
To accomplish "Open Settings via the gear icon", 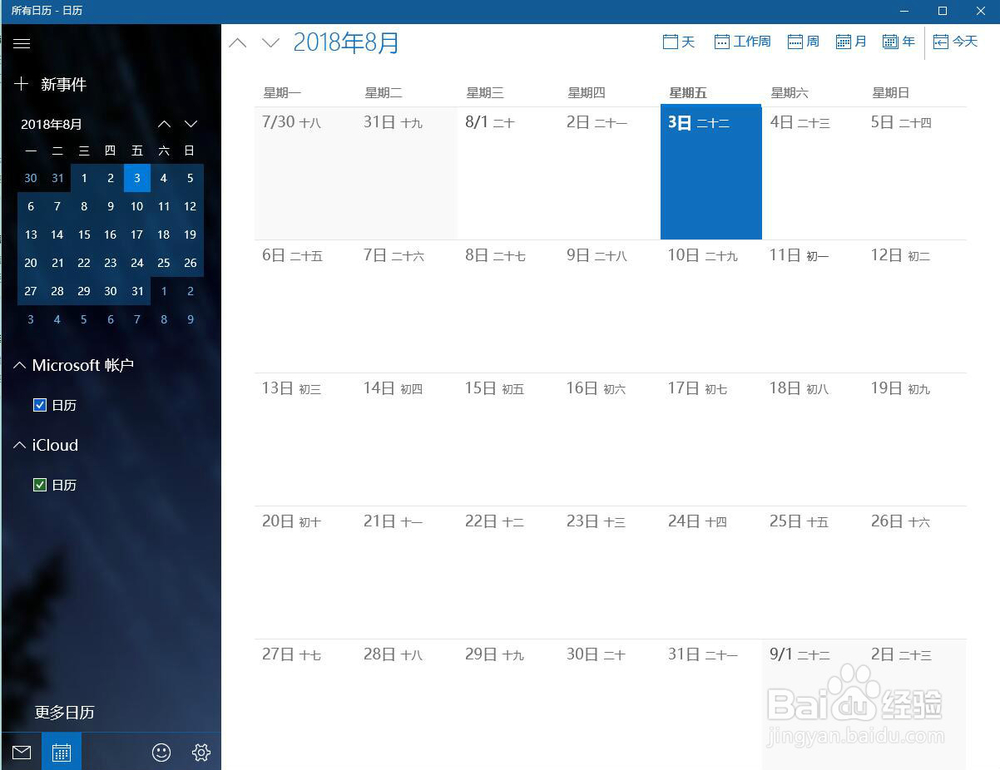I will [200, 752].
